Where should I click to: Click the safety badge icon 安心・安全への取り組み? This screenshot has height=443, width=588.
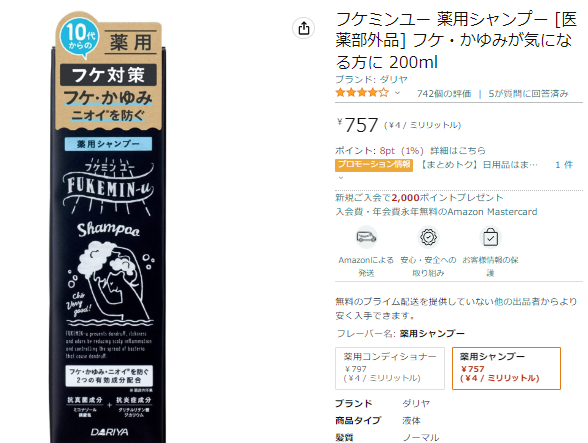tap(428, 237)
